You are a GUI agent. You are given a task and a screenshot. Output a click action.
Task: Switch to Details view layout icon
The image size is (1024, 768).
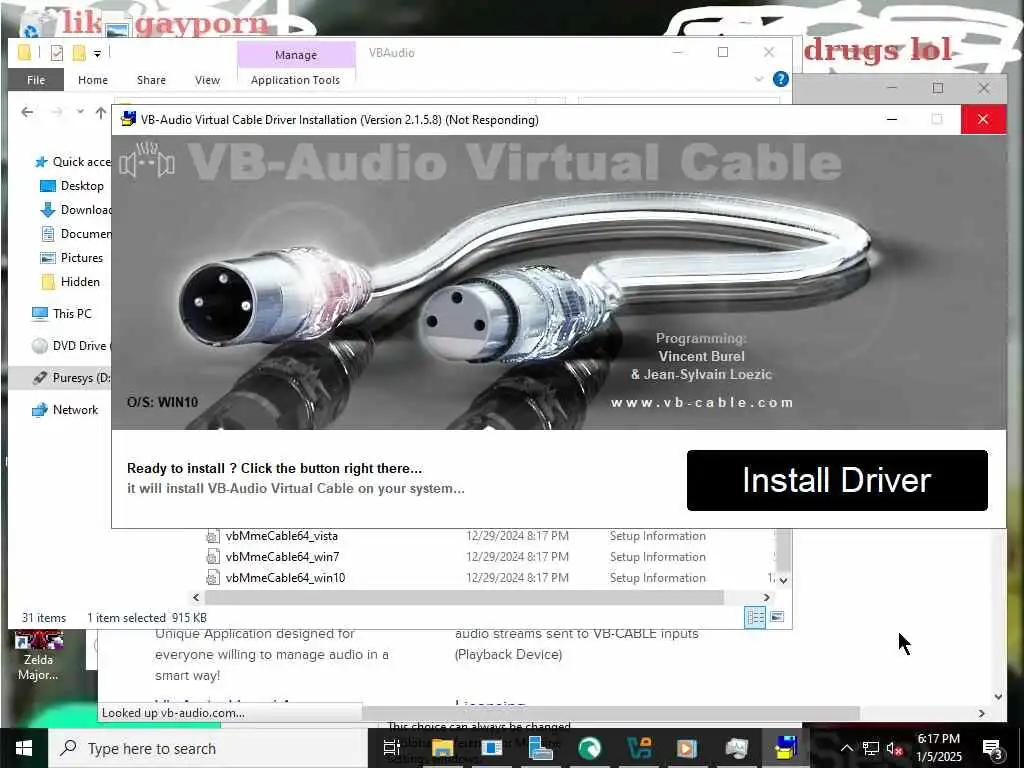tap(755, 617)
